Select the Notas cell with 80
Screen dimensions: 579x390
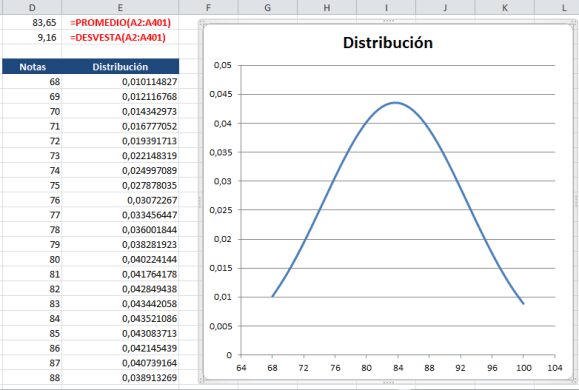coord(32,259)
